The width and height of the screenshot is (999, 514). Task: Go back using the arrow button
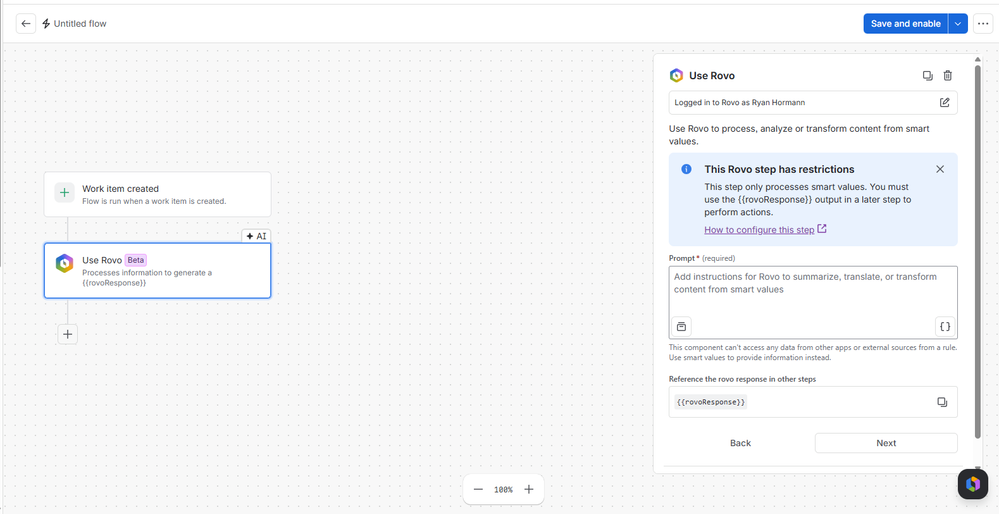pos(25,24)
